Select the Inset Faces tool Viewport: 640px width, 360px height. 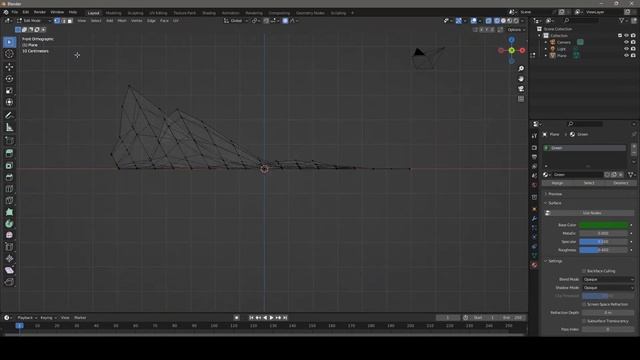(x=9, y=165)
